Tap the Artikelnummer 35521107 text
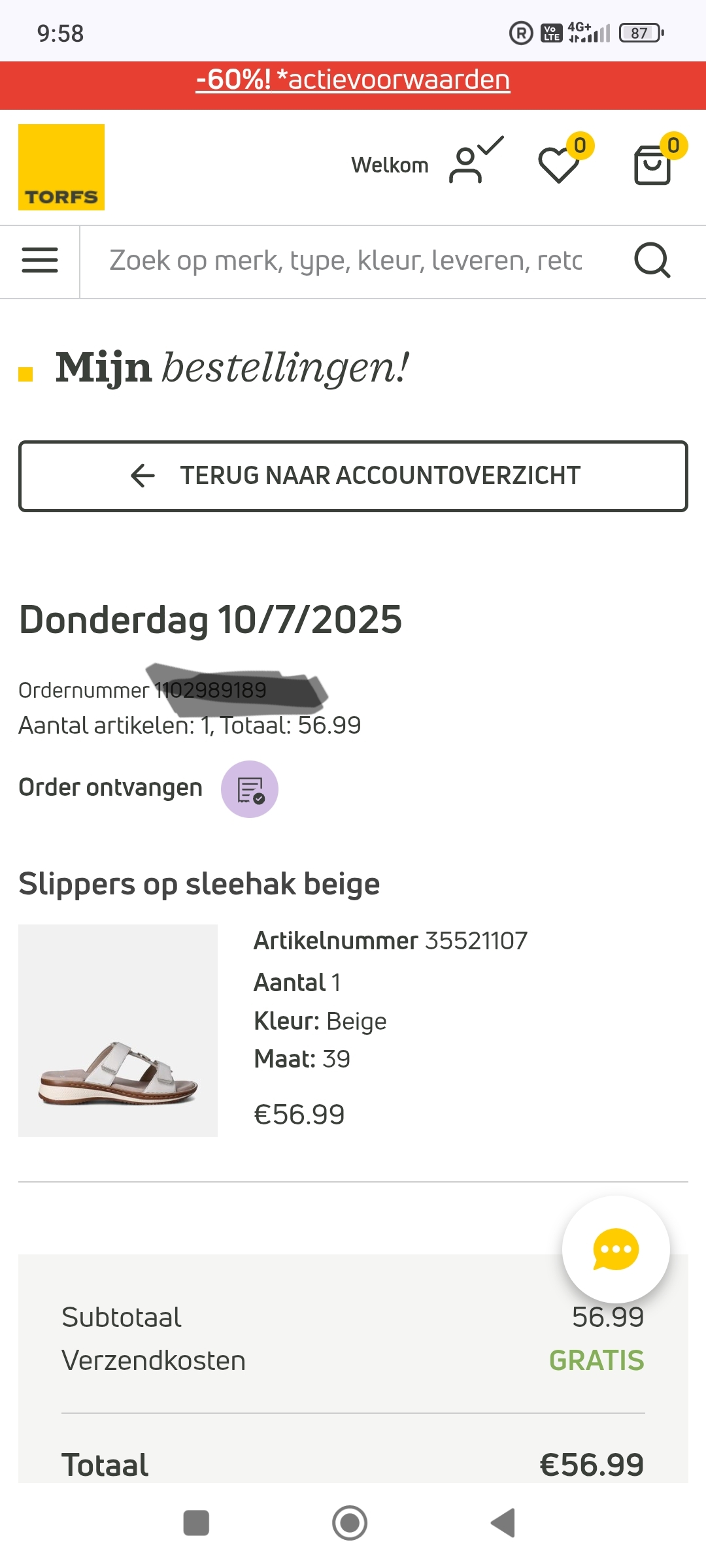 [390, 941]
